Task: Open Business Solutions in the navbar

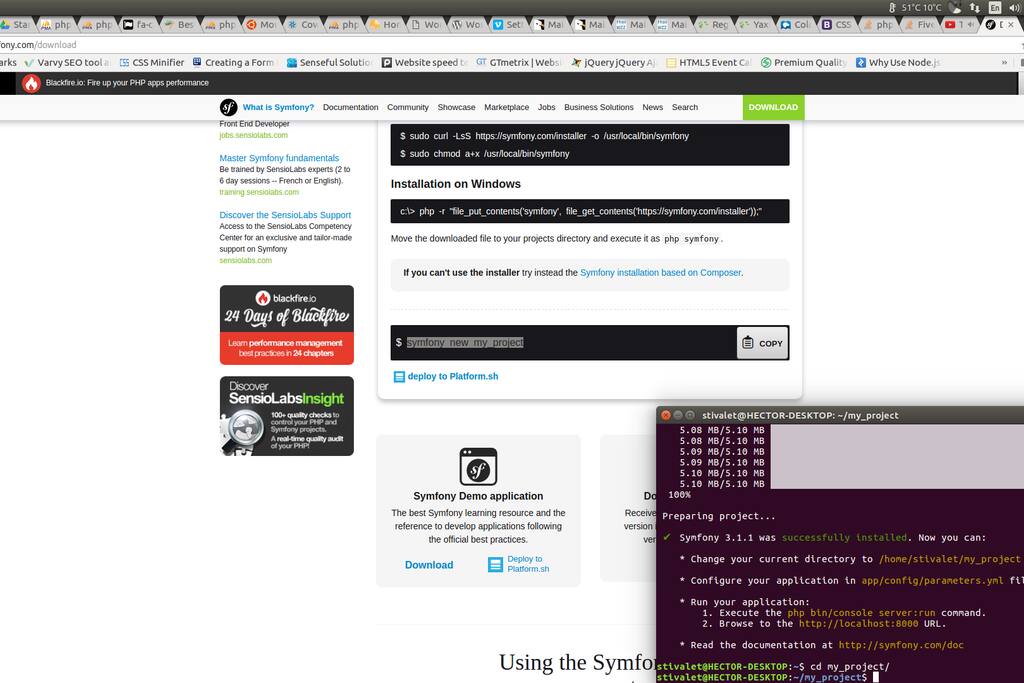Action: (x=599, y=107)
